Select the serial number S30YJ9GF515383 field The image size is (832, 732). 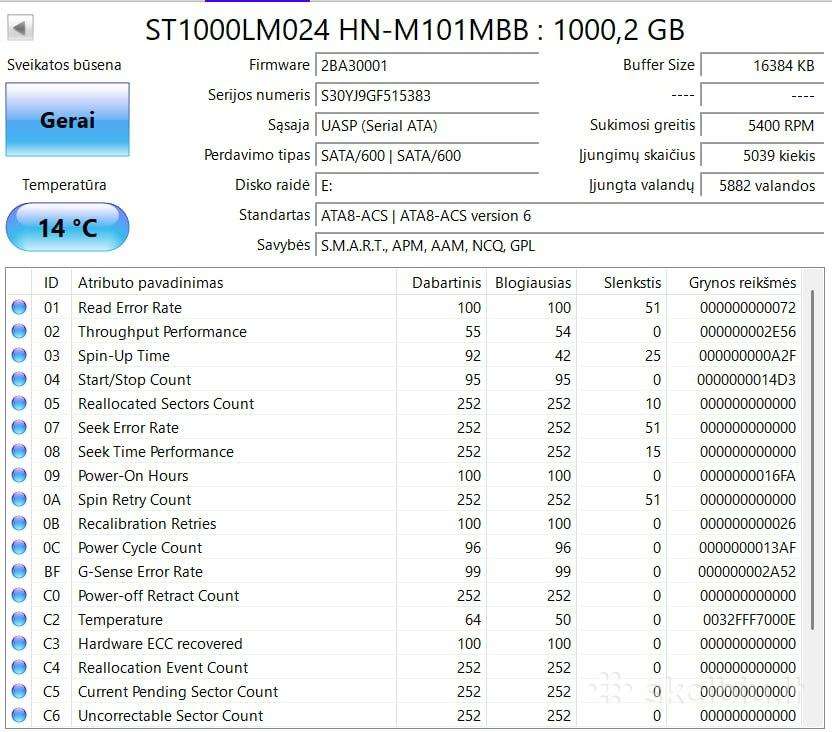click(x=427, y=95)
